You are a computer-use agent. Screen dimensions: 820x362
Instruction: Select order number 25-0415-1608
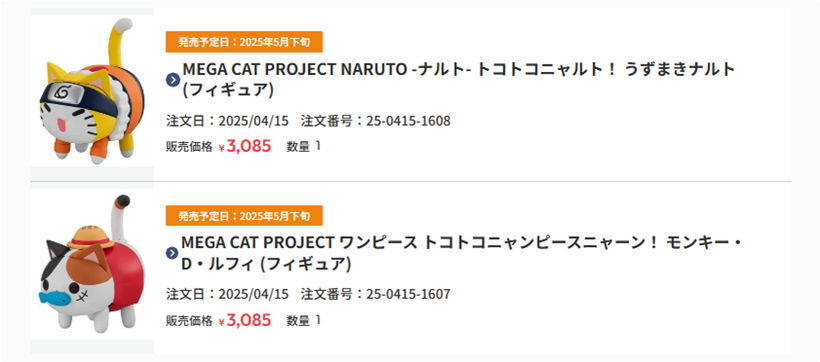click(x=375, y=121)
